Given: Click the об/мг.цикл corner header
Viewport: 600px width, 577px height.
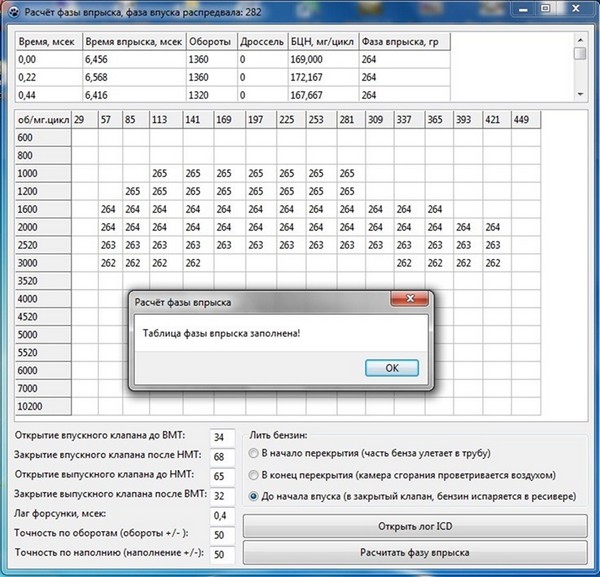Looking at the screenshot, I should (x=43, y=120).
